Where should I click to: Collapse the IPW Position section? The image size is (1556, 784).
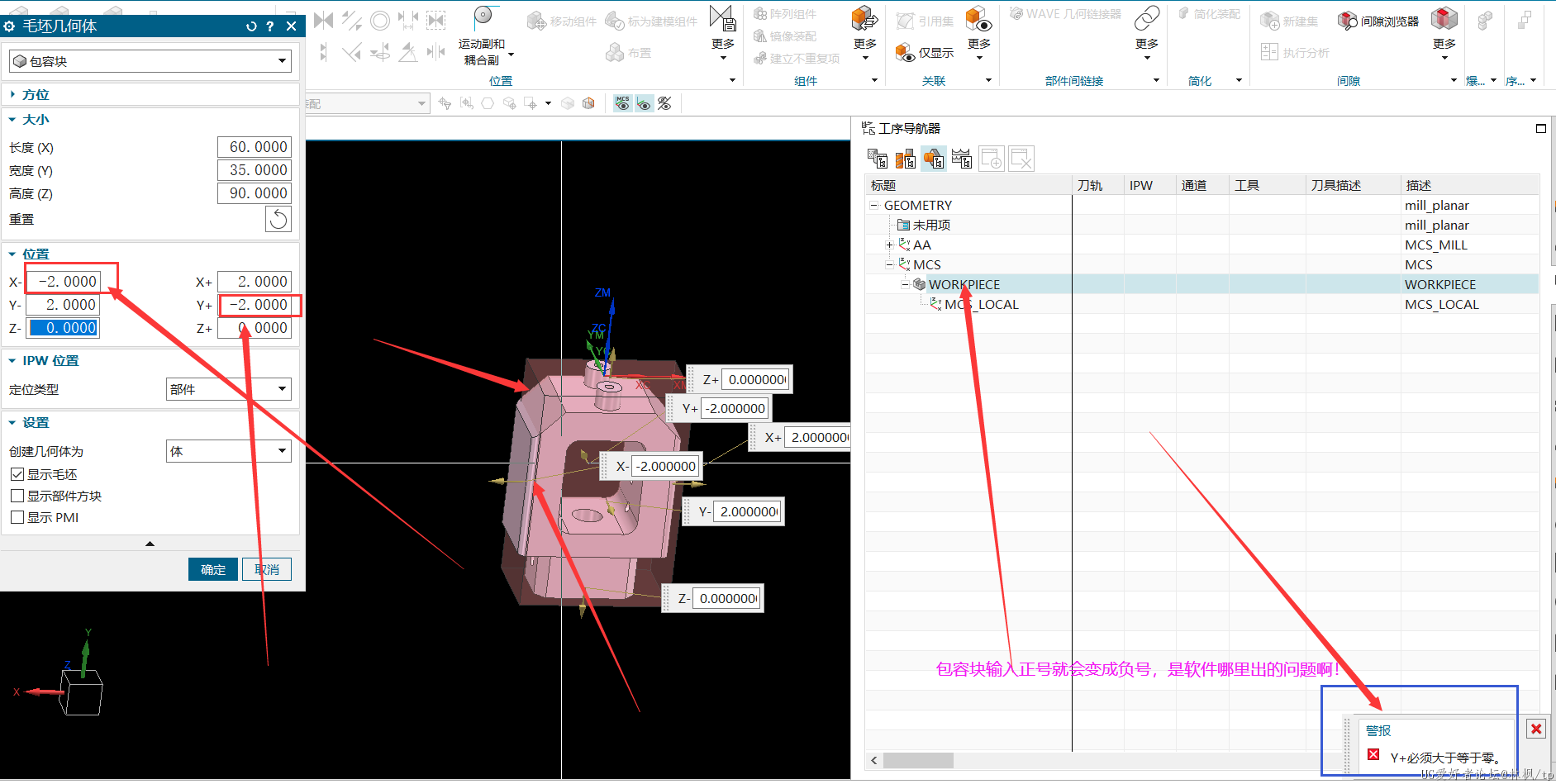pyautogui.click(x=12, y=361)
